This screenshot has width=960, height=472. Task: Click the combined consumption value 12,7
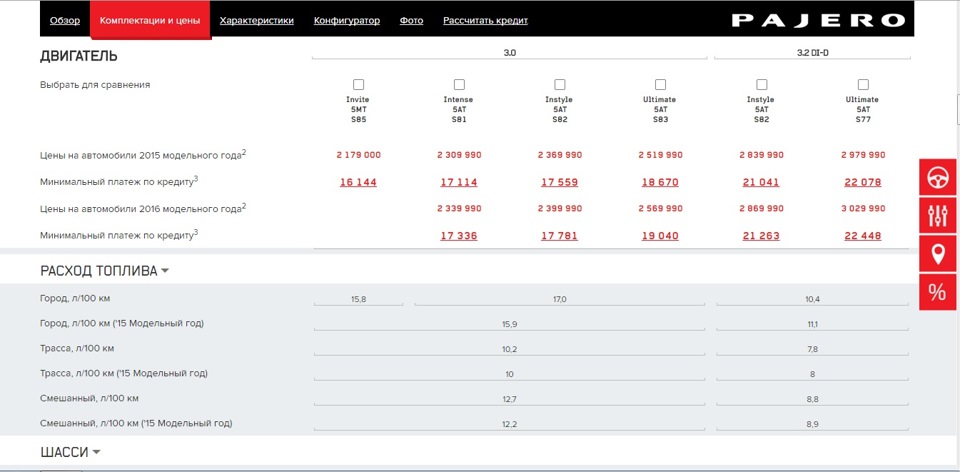pos(509,399)
